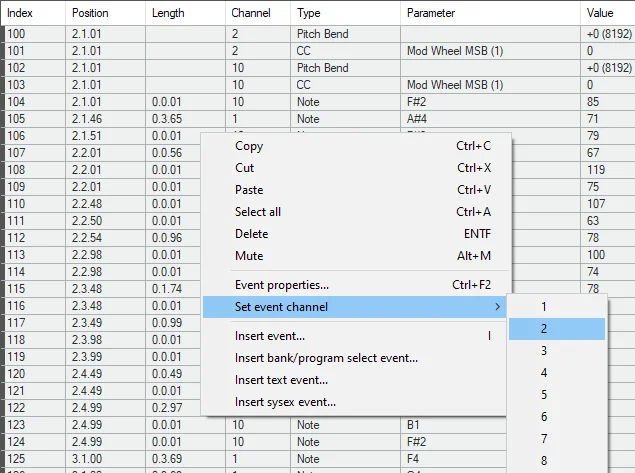Choose Insert event... in the context menu
635x473 pixels.
point(354,336)
